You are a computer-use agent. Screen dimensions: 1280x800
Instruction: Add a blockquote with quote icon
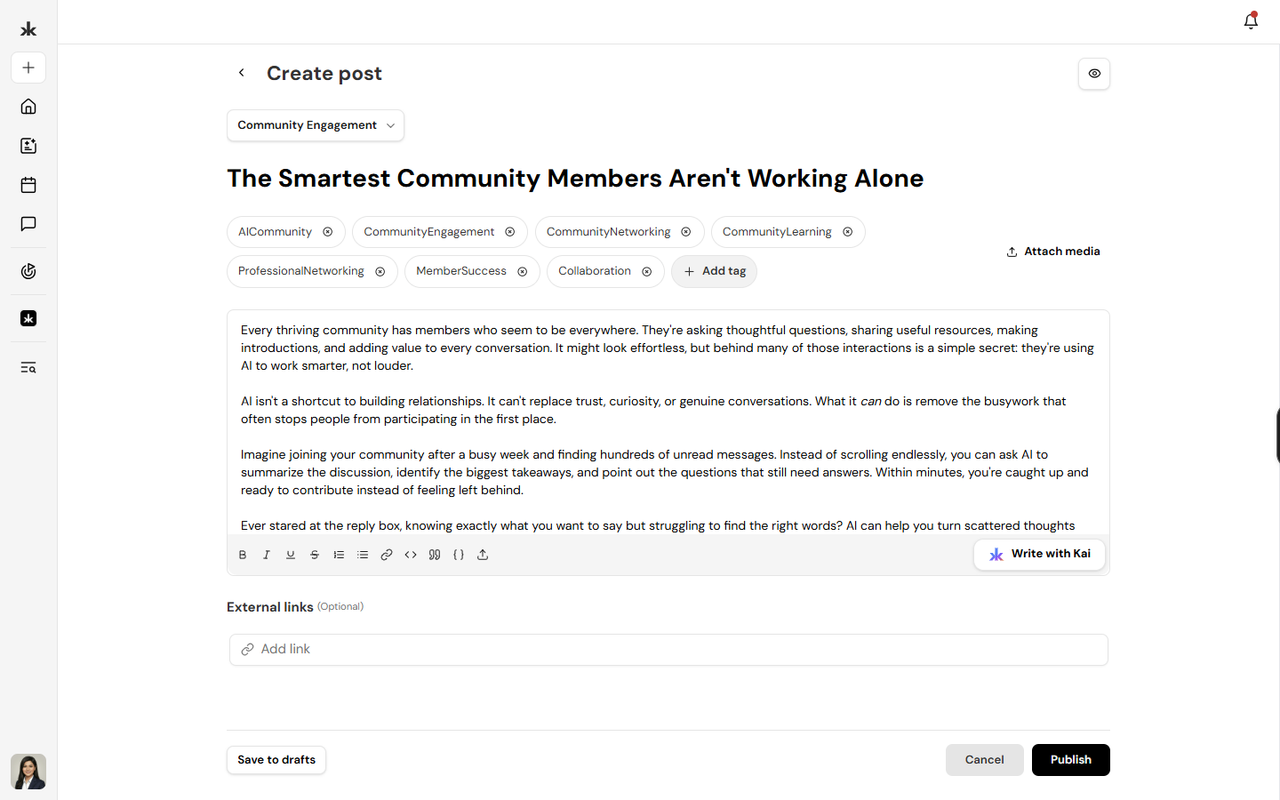pos(434,555)
